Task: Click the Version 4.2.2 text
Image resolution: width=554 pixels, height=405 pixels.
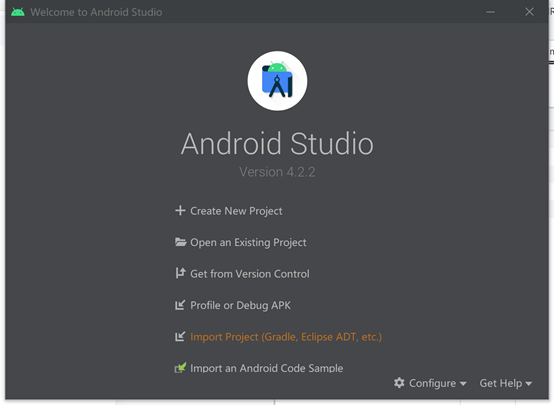Action: pyautogui.click(x=277, y=172)
